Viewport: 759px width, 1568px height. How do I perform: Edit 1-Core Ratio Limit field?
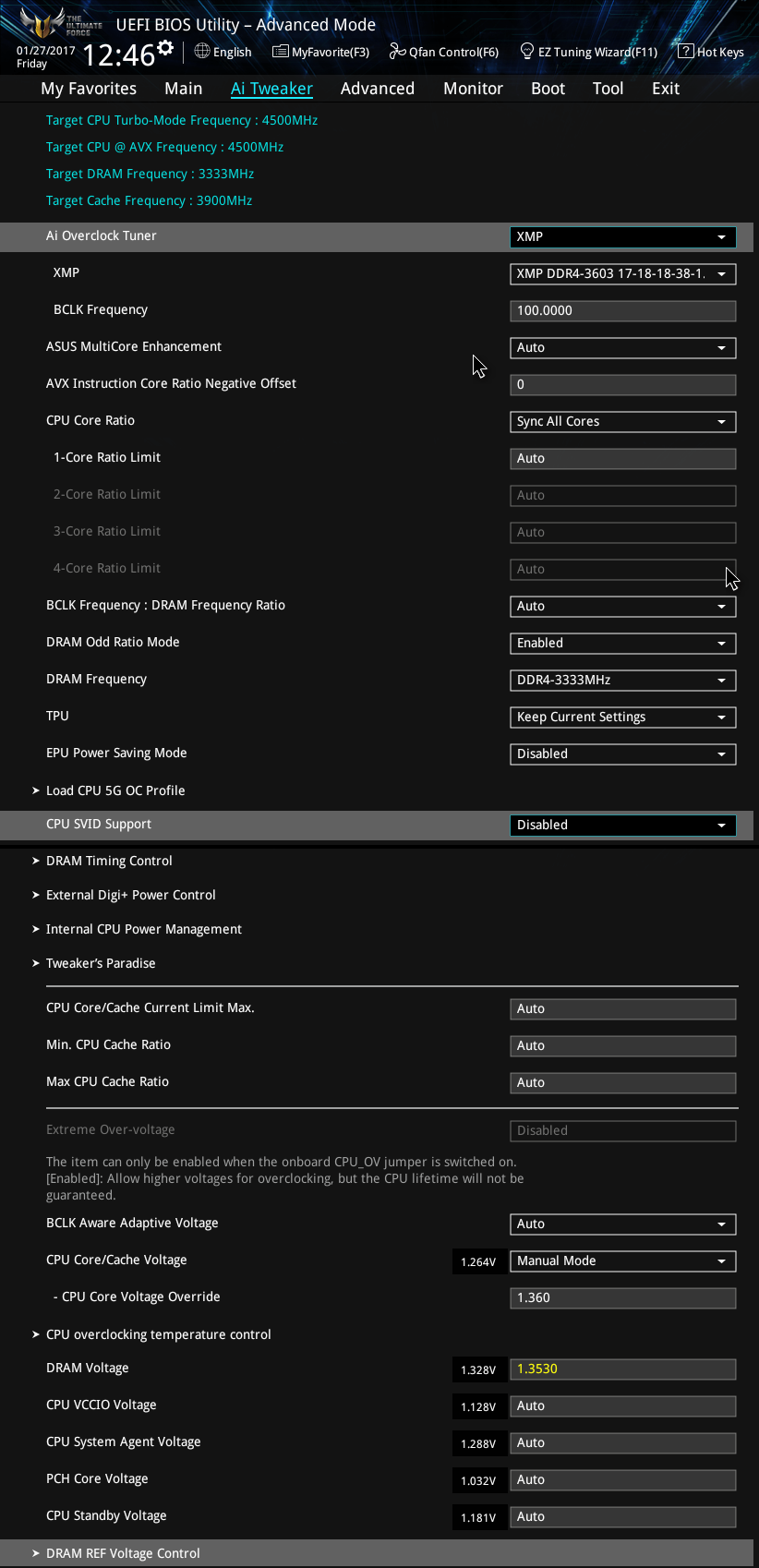623,458
